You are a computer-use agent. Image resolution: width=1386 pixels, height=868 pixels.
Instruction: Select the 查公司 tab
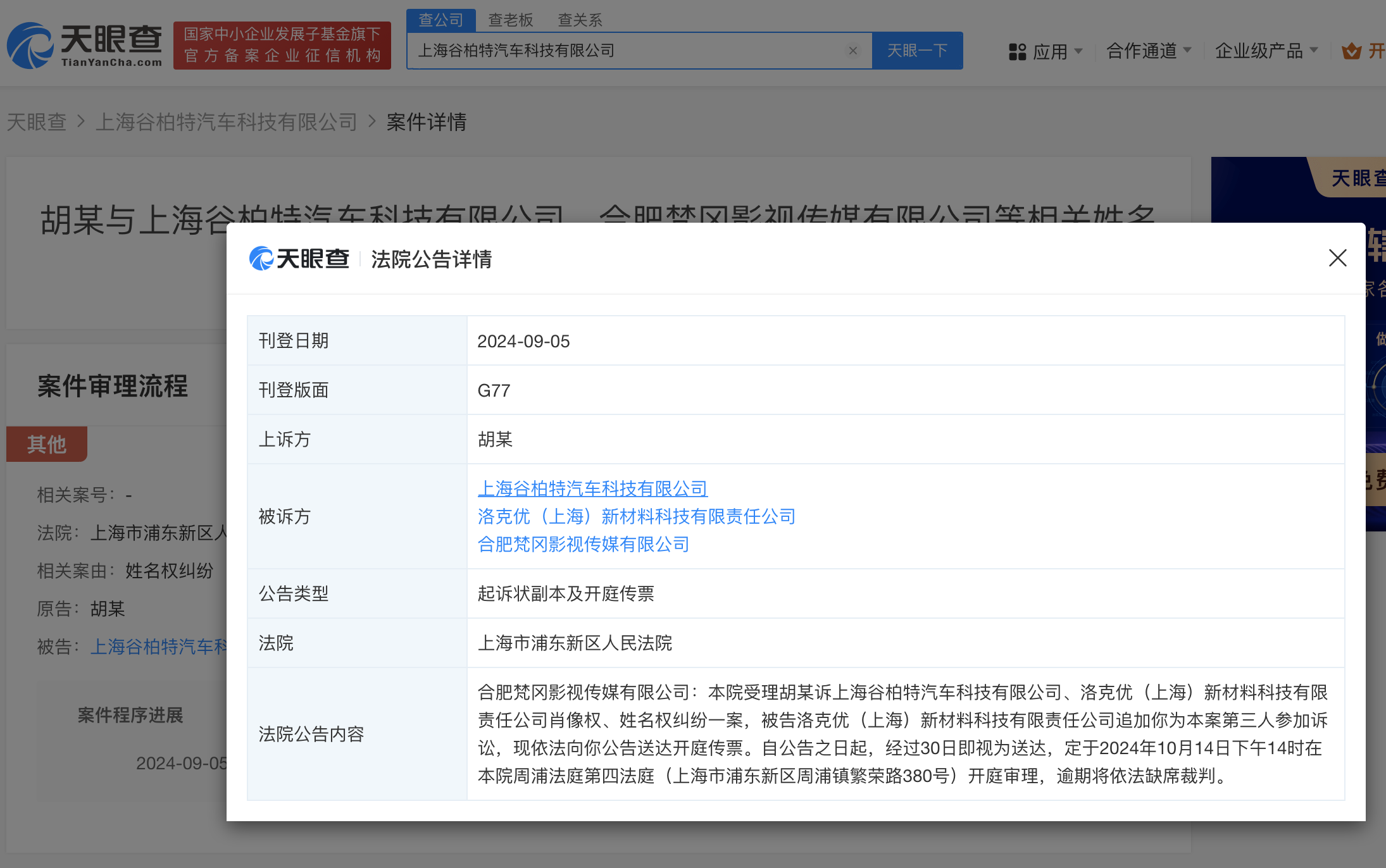coord(440,20)
